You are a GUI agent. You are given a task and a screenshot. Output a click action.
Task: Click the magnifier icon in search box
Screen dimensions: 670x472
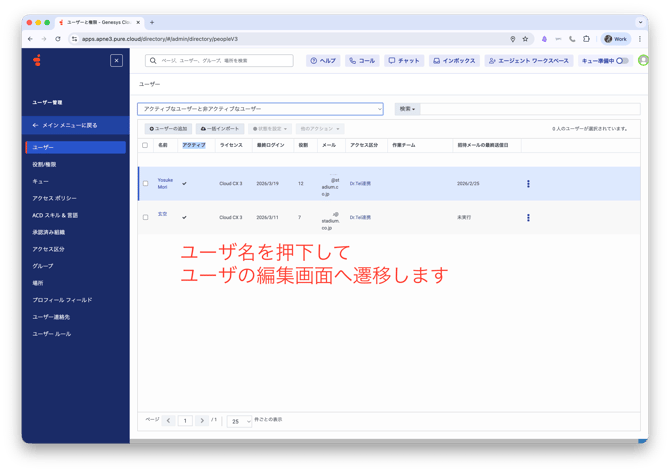click(153, 61)
